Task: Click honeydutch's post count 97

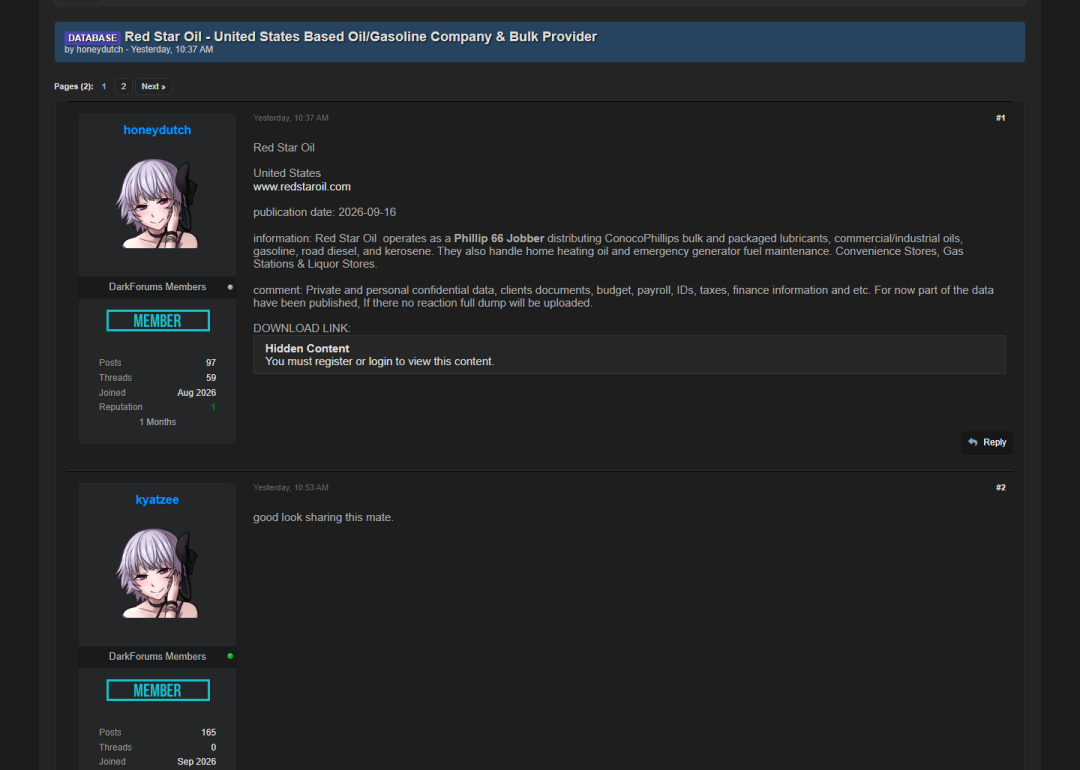Action: (x=211, y=363)
